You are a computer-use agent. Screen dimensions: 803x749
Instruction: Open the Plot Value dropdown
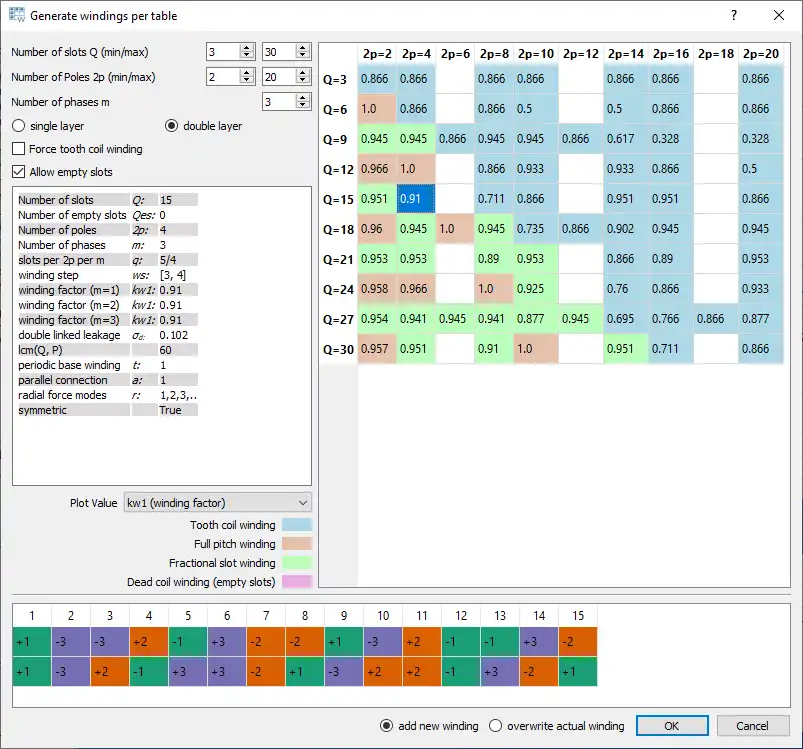[218, 503]
